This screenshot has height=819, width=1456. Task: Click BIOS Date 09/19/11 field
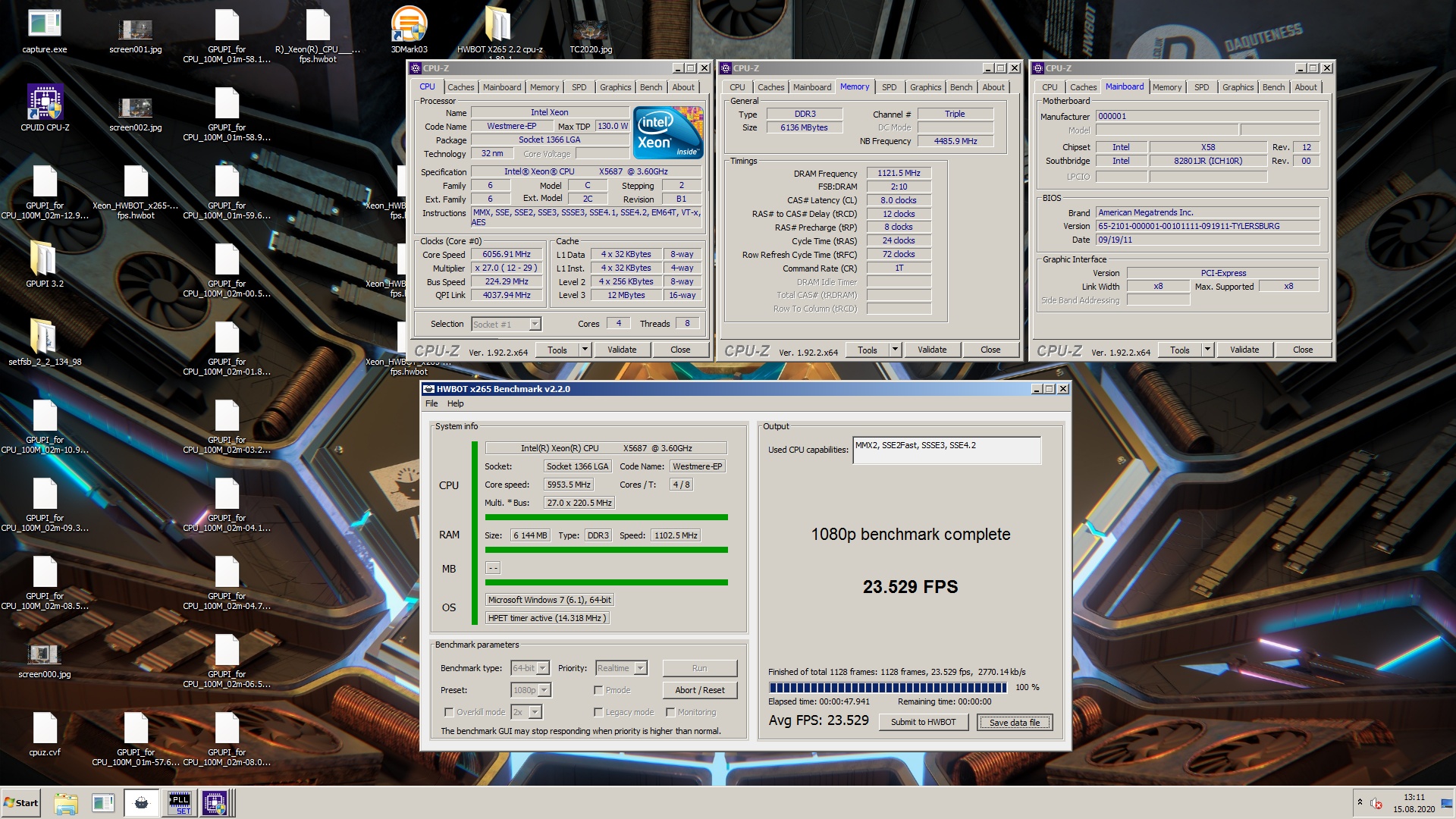(x=1207, y=240)
